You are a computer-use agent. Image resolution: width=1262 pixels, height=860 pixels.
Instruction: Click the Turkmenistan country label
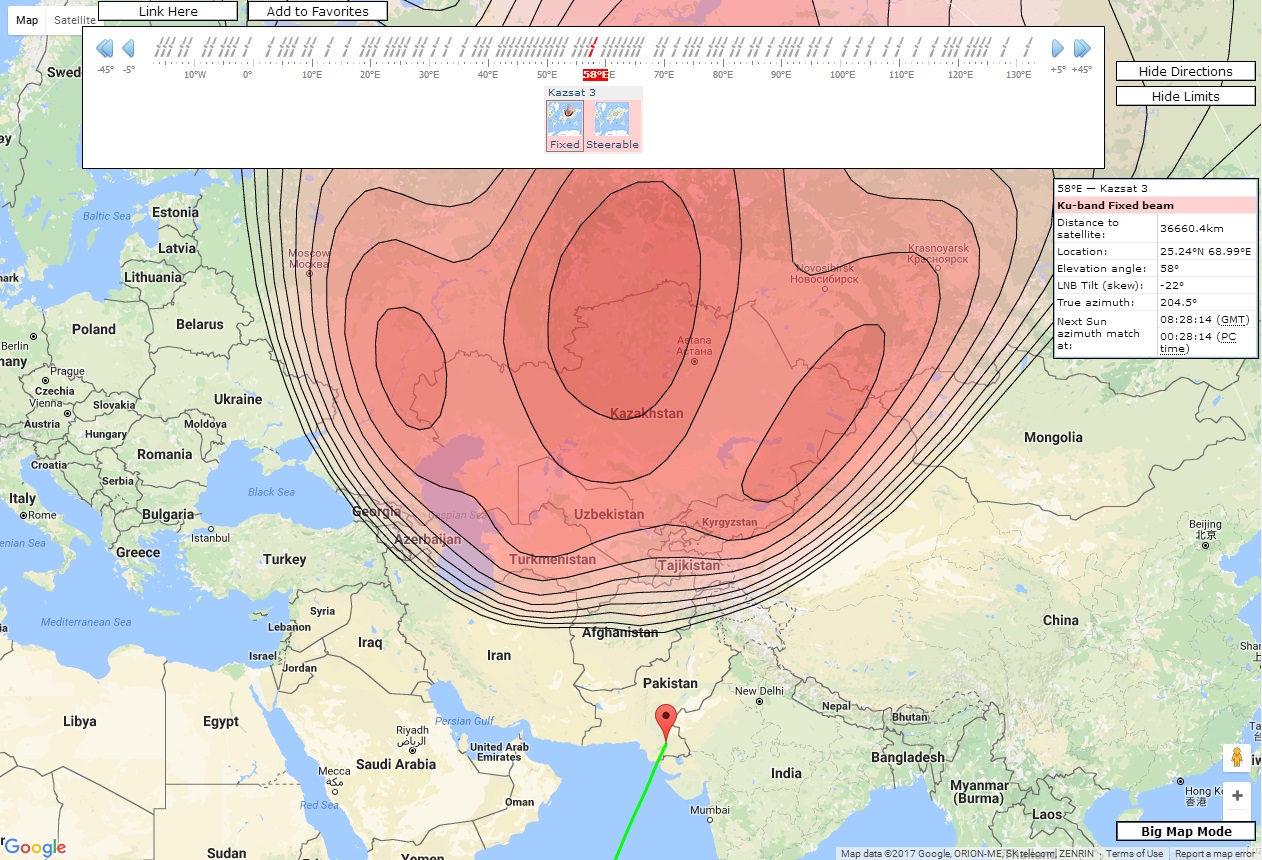[552, 559]
